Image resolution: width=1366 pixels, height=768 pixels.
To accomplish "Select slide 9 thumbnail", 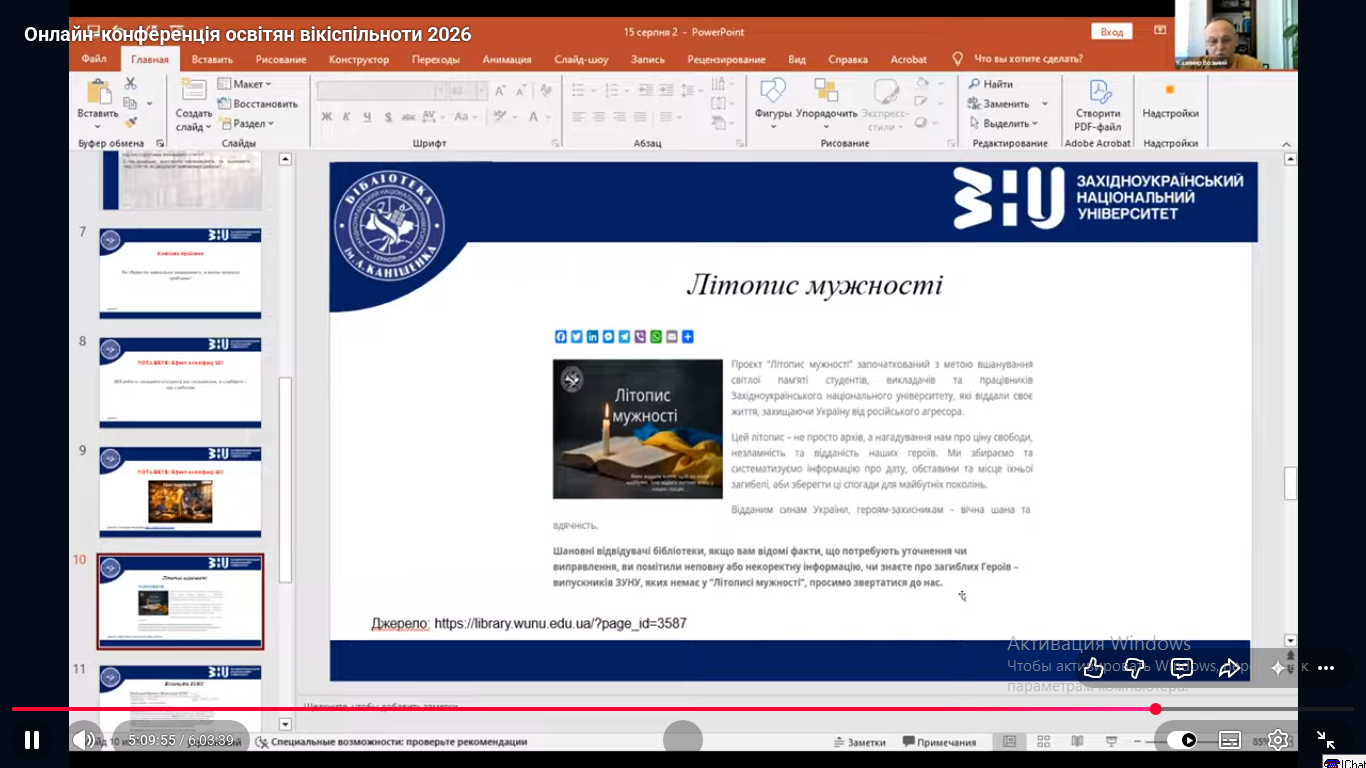I will pos(180,492).
